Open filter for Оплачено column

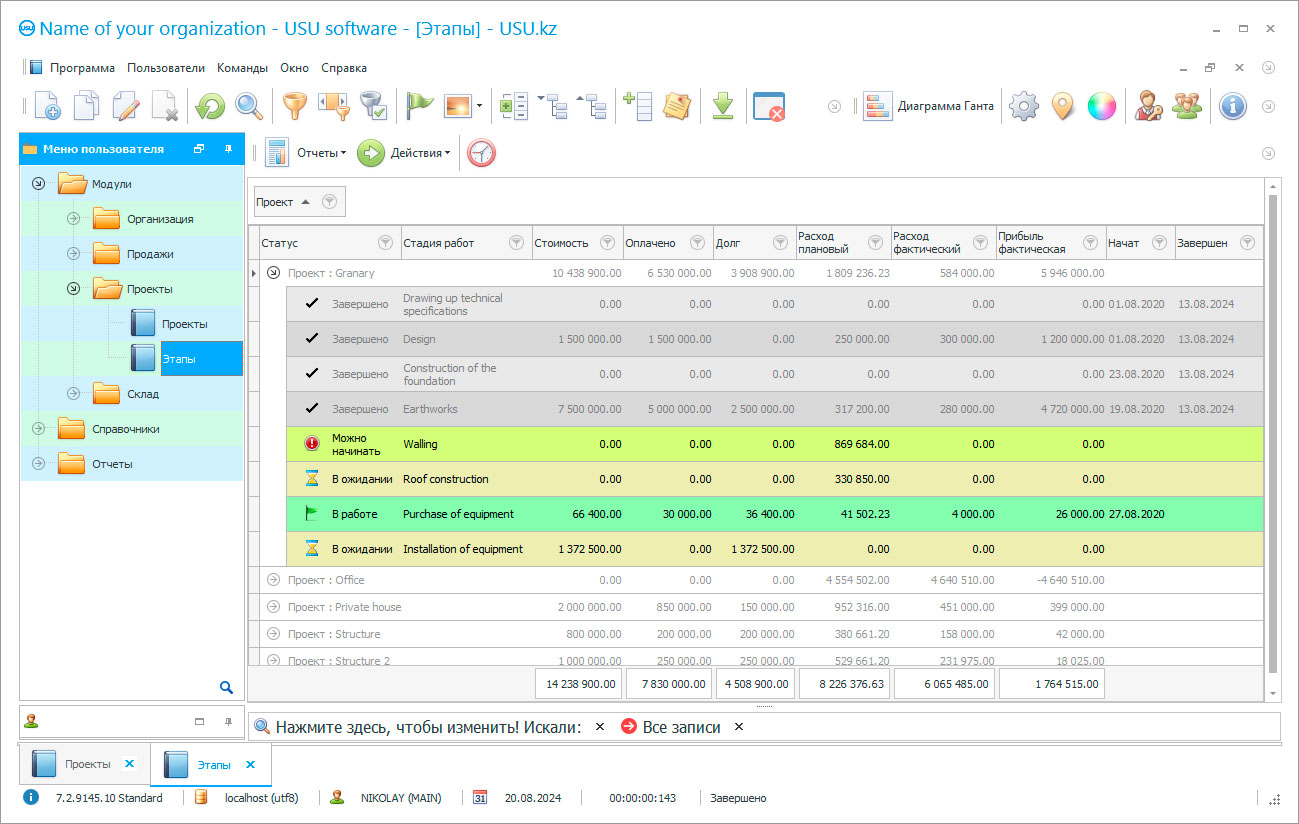click(698, 243)
